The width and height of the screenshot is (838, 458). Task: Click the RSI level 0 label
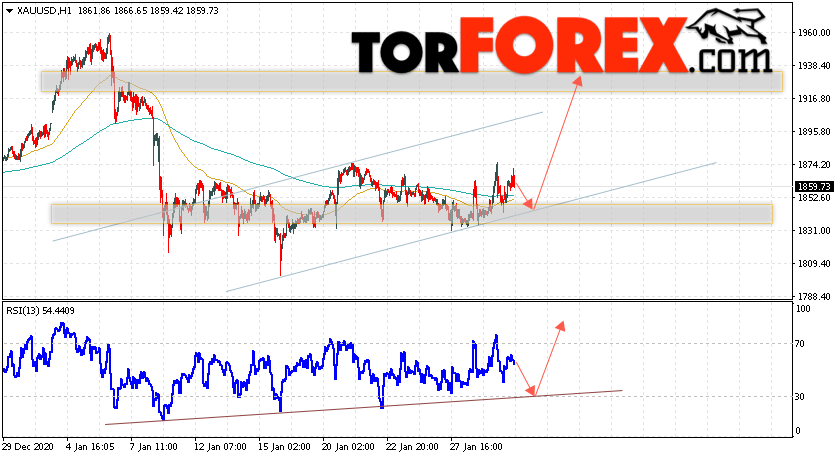pos(798,431)
